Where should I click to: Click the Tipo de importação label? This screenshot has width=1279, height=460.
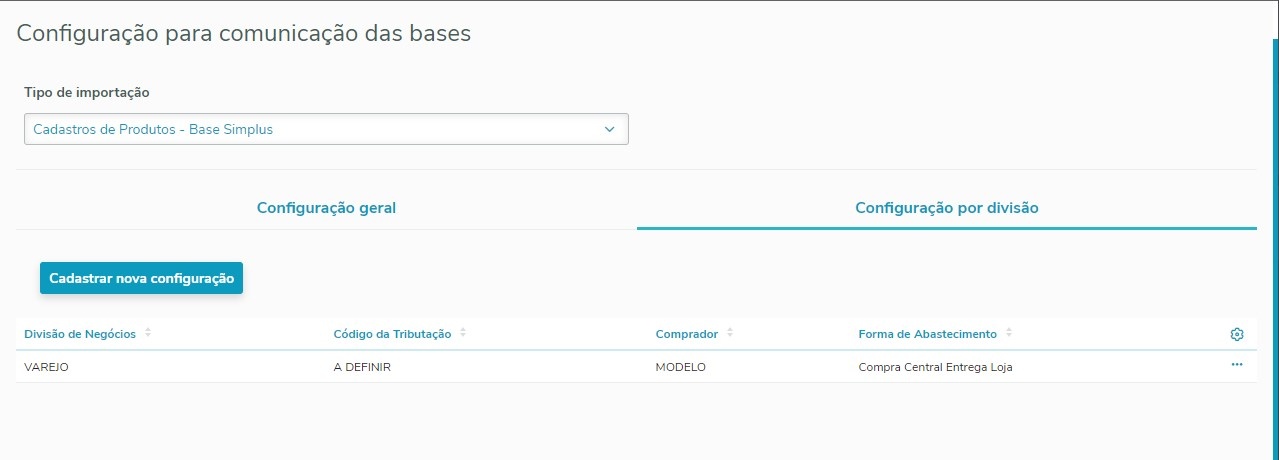(x=87, y=92)
